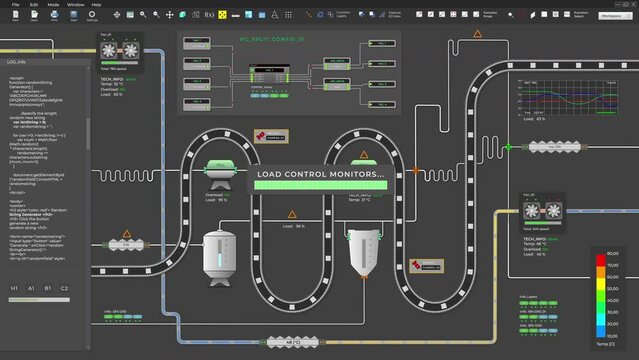639x360 pixels.
Task: Click the Print toolbar icon
Action: point(54,15)
